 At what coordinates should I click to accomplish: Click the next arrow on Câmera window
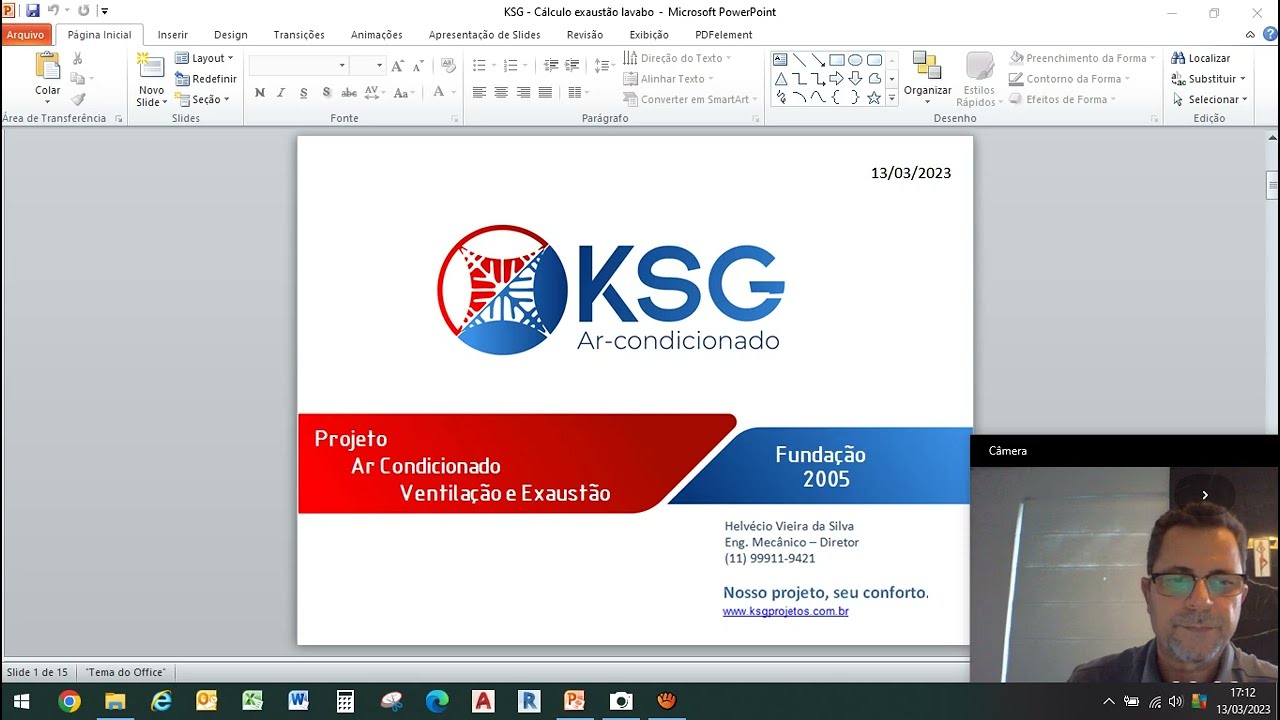(x=1205, y=495)
